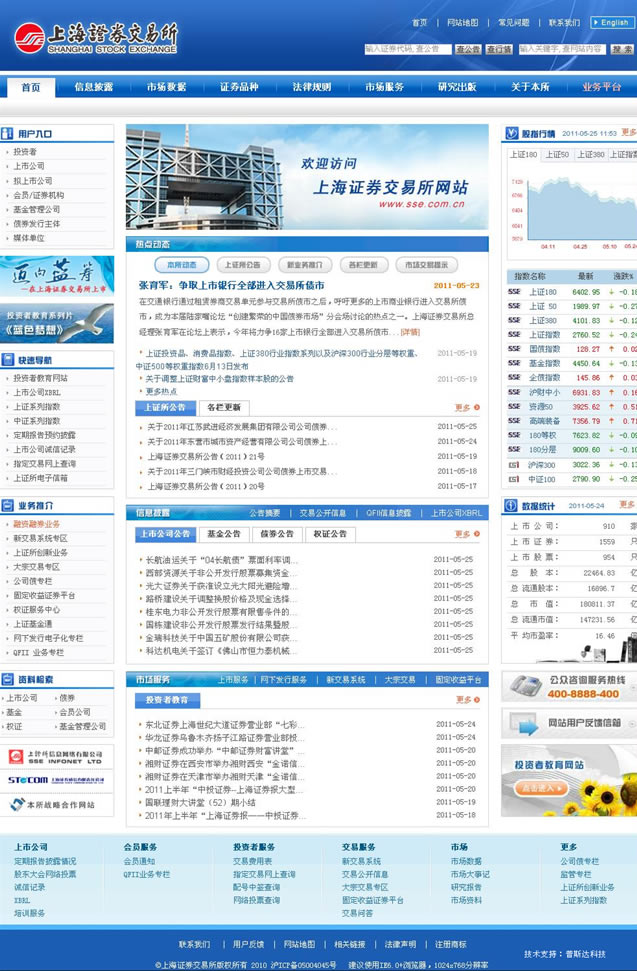Viewport: 637px width, 971px height.
Task: Click the 快速导航 section icon
Action: (x=7, y=360)
